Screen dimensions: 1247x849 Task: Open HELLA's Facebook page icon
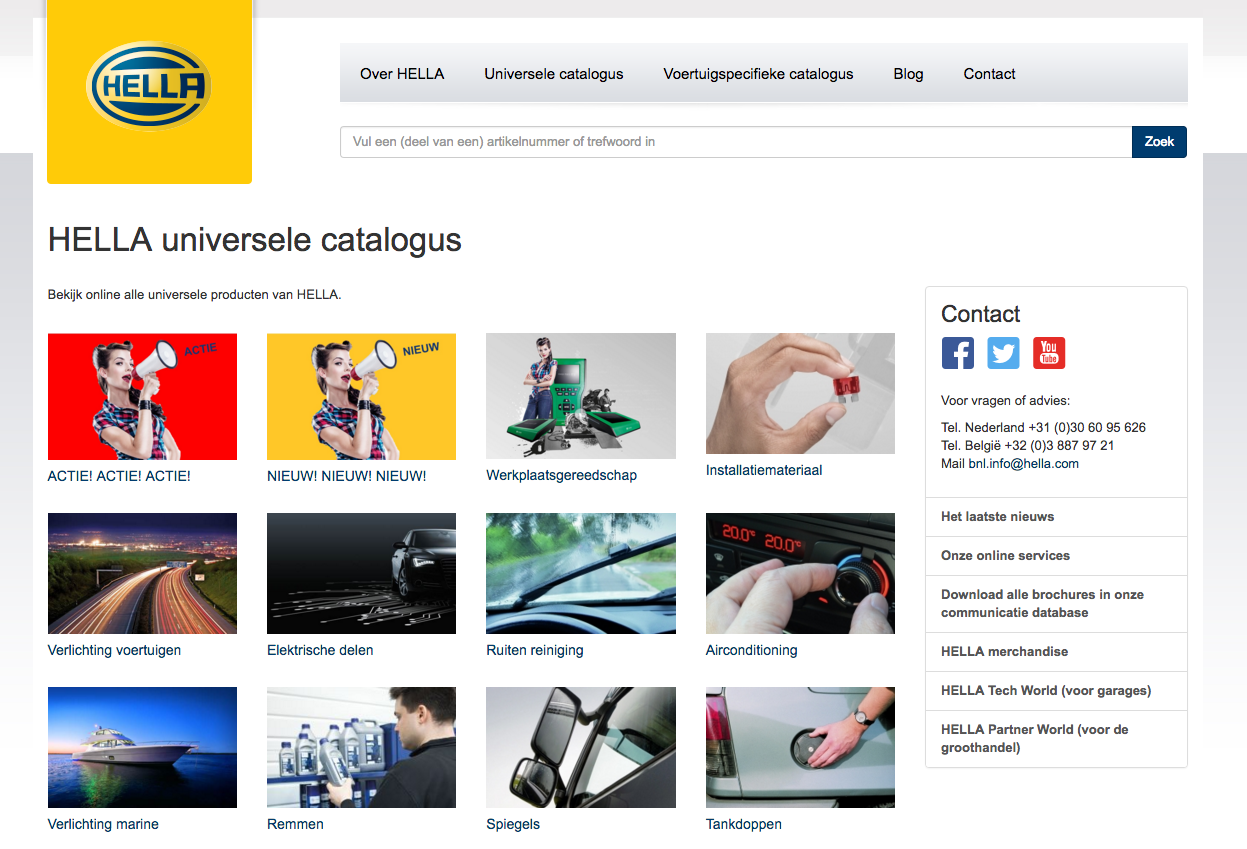click(x=958, y=353)
